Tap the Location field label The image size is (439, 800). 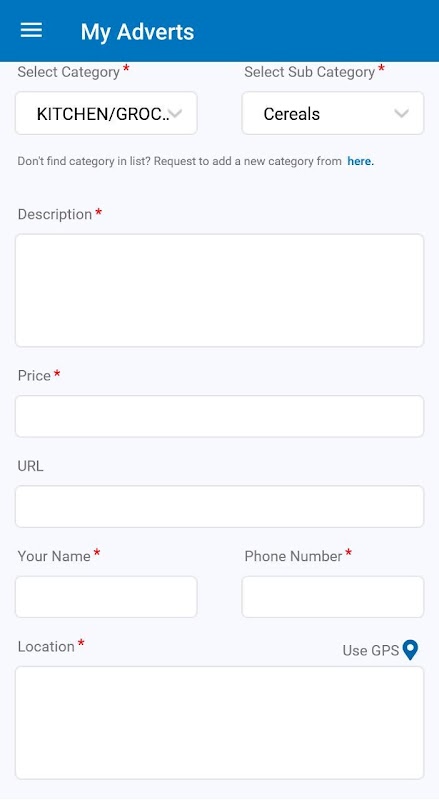click(x=46, y=646)
